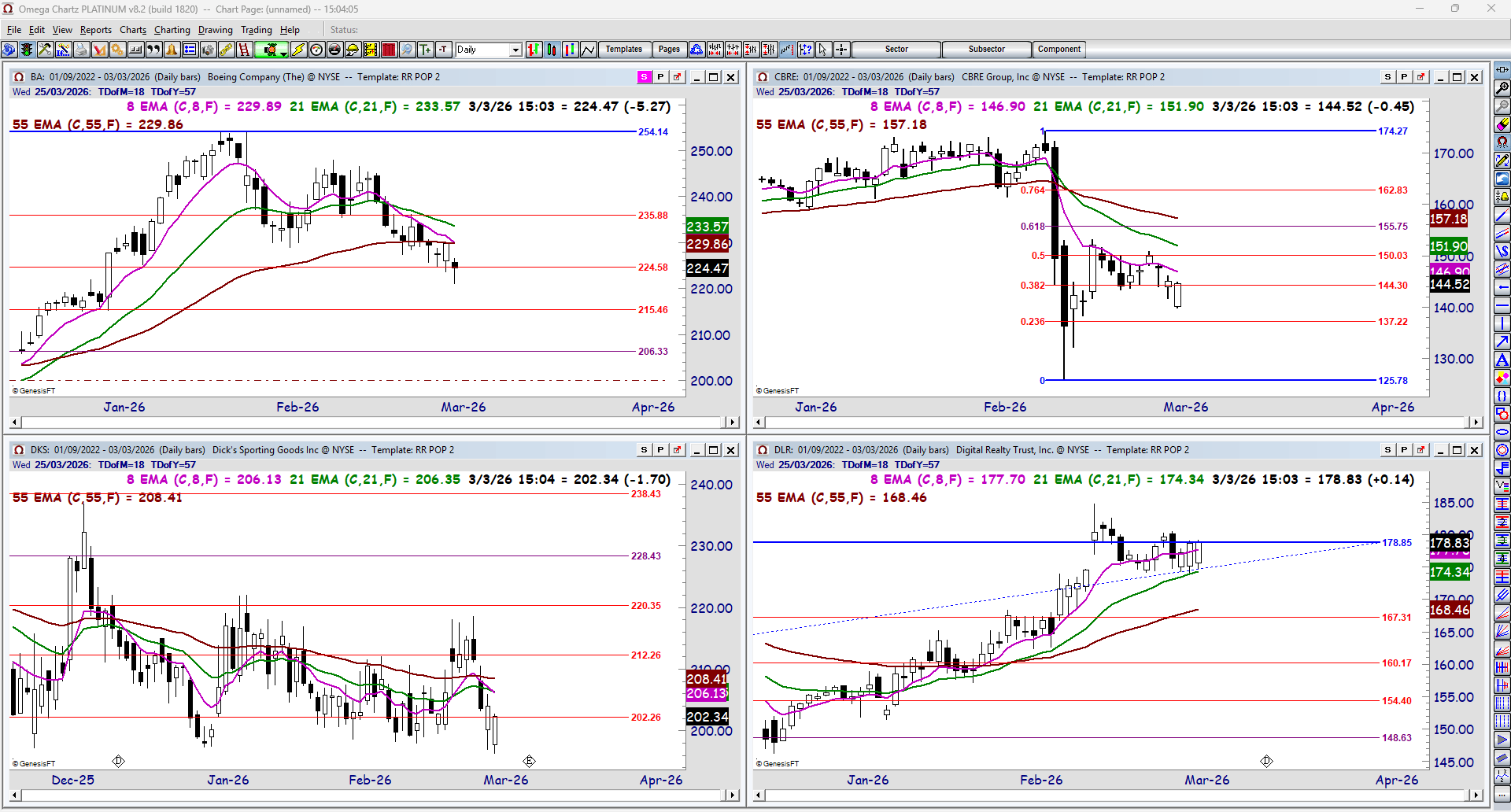
Task: Click the Subsector button
Action: click(x=987, y=50)
